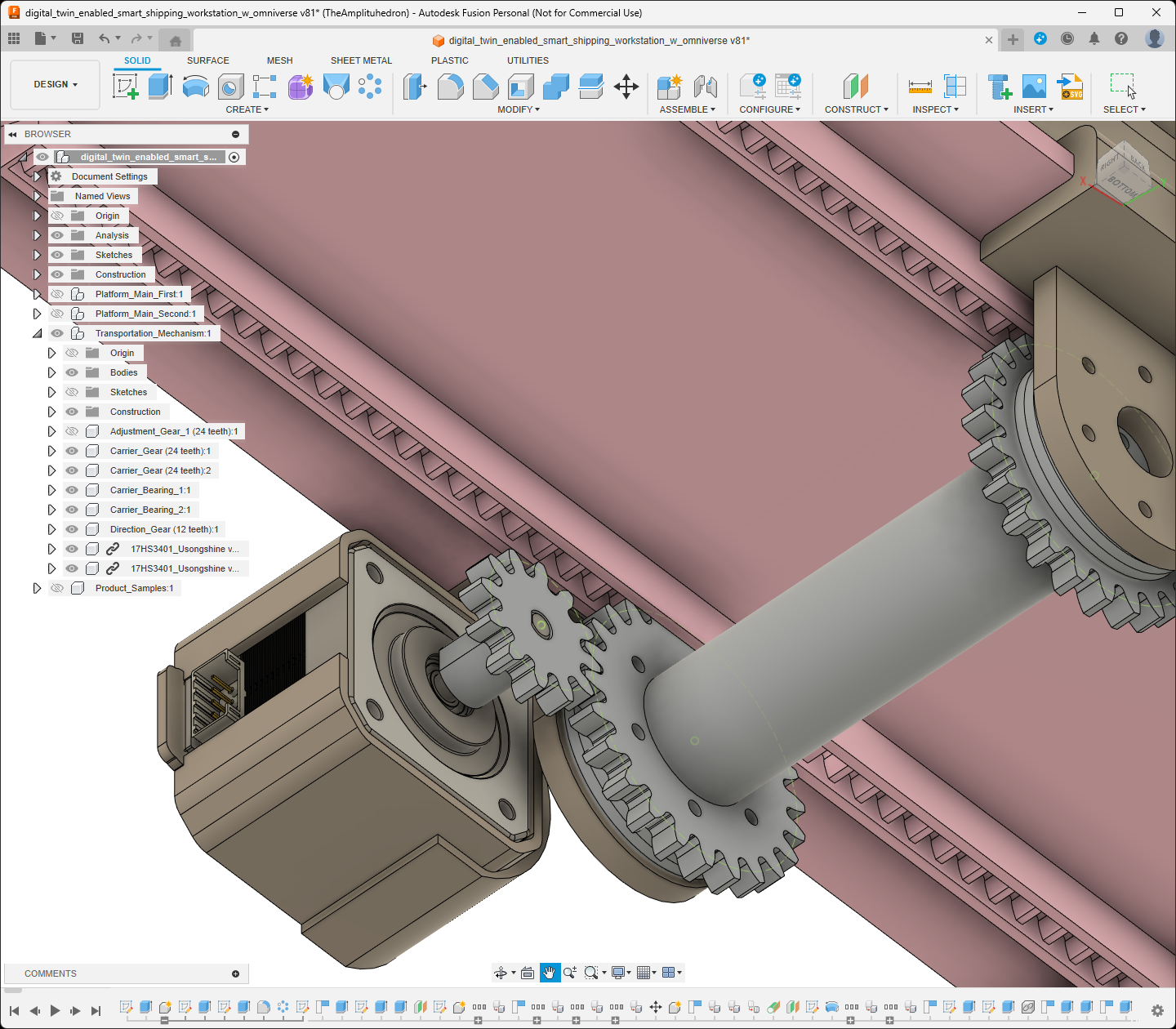Screen dimensions: 1176x1029
Task: Select the New Component tool
Action: tap(670, 86)
